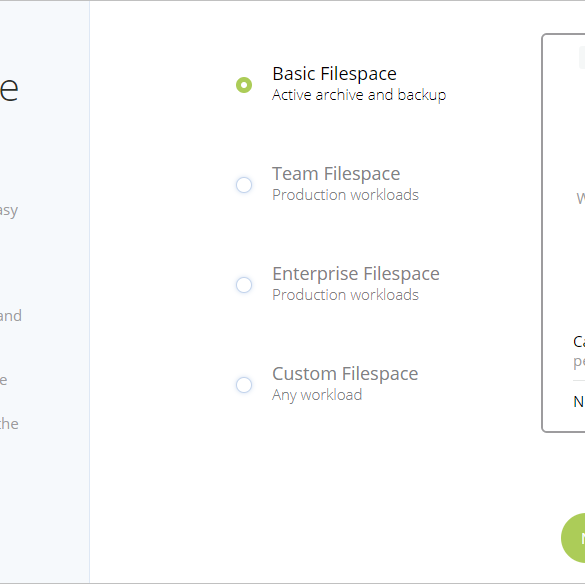Click the green round button at bottom right

point(573,538)
